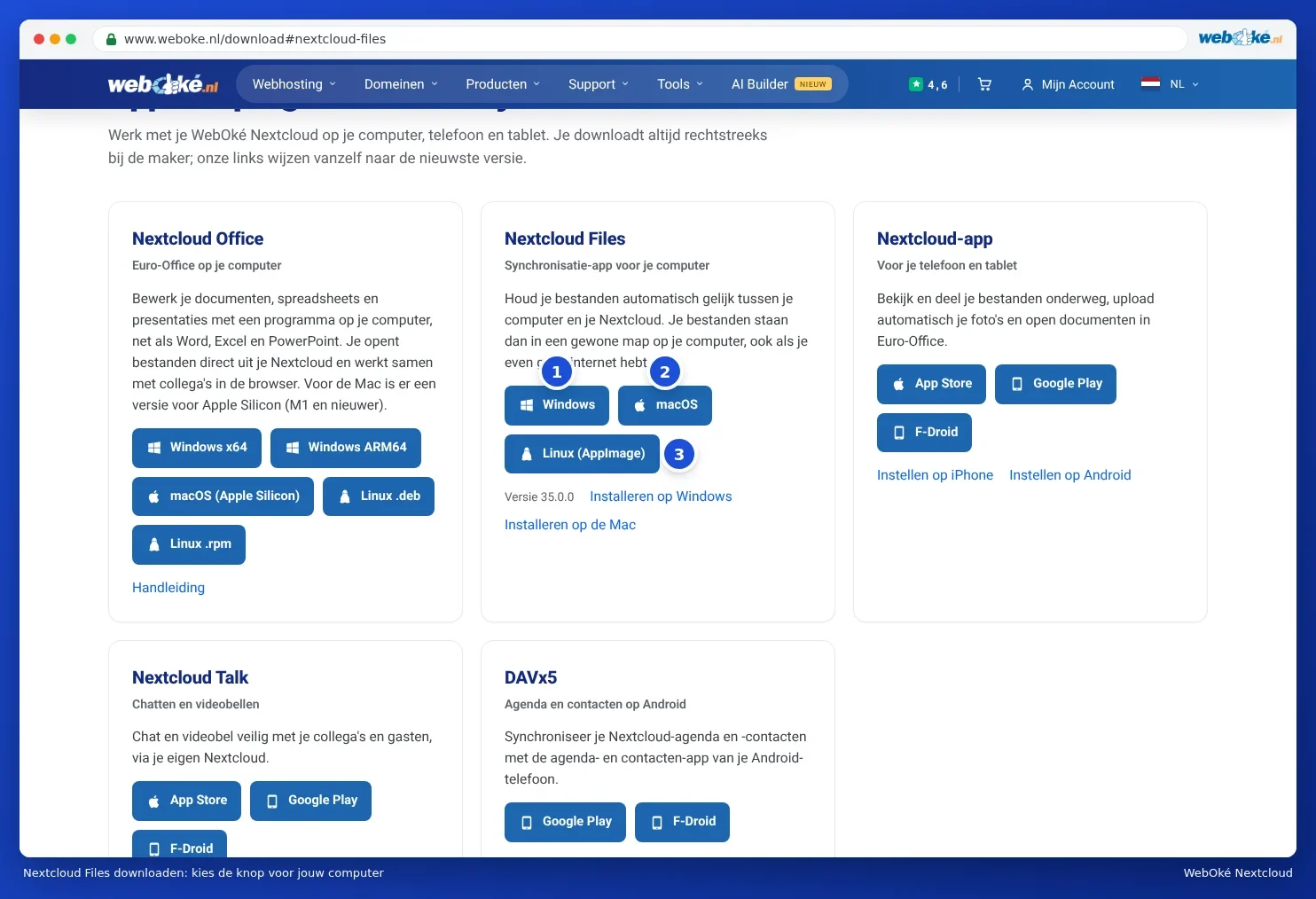Download Nextcloud Files for Windows
Viewport: 1316px width, 899px height.
click(557, 405)
